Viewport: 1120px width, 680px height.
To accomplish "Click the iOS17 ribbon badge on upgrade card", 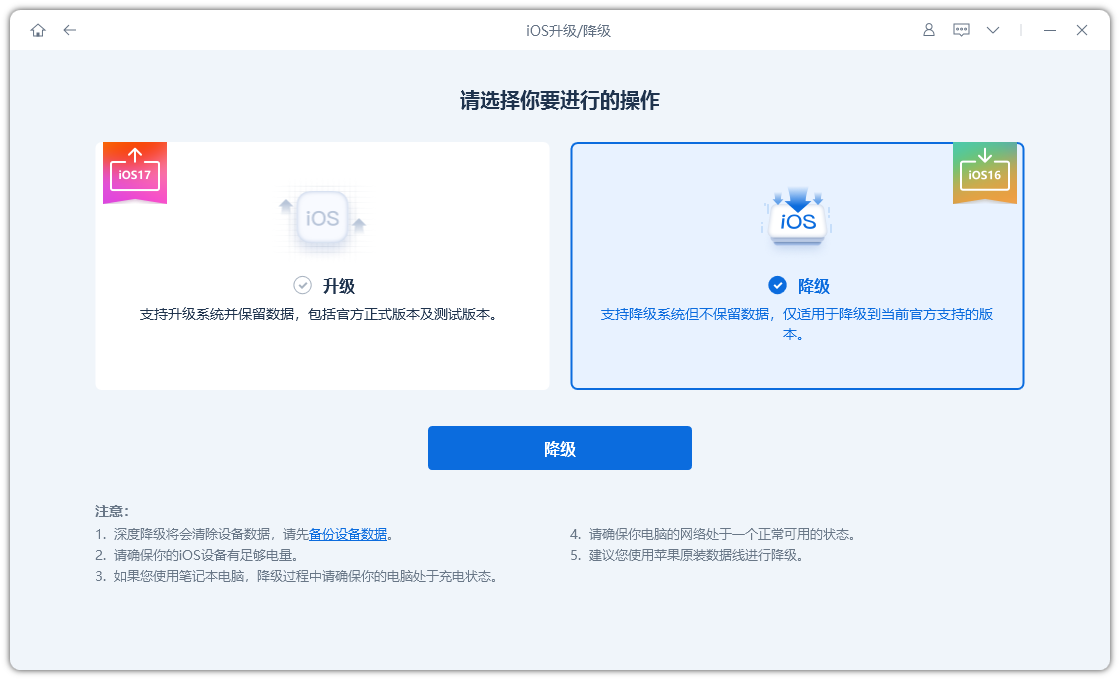I will (x=134, y=170).
